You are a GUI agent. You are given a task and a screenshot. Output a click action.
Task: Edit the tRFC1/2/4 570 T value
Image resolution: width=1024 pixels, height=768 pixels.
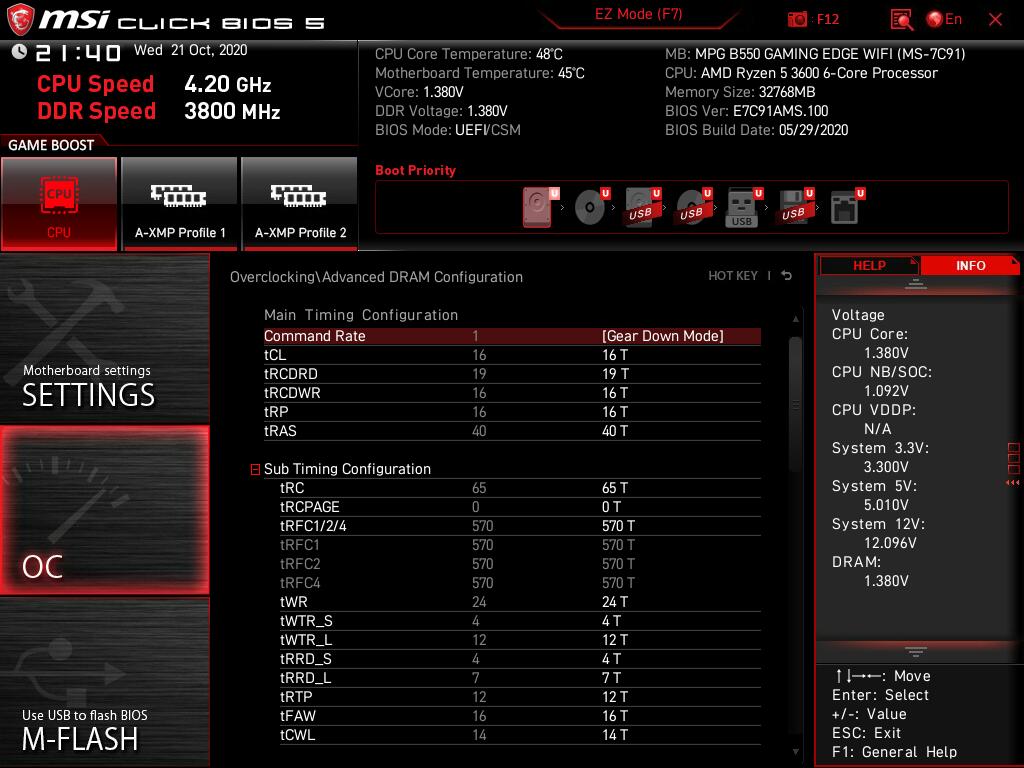pos(618,526)
